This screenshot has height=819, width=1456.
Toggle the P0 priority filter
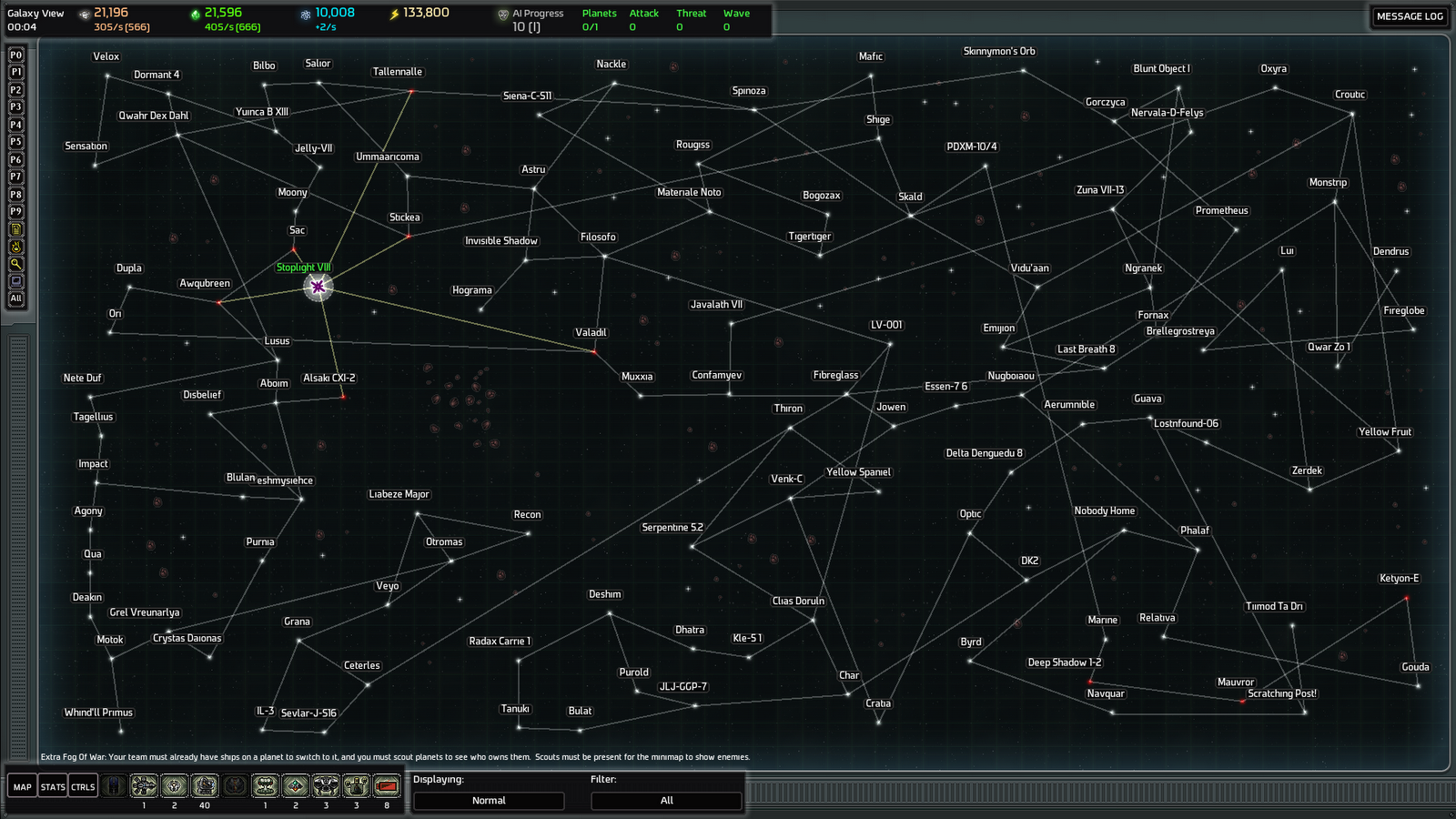(x=15, y=56)
